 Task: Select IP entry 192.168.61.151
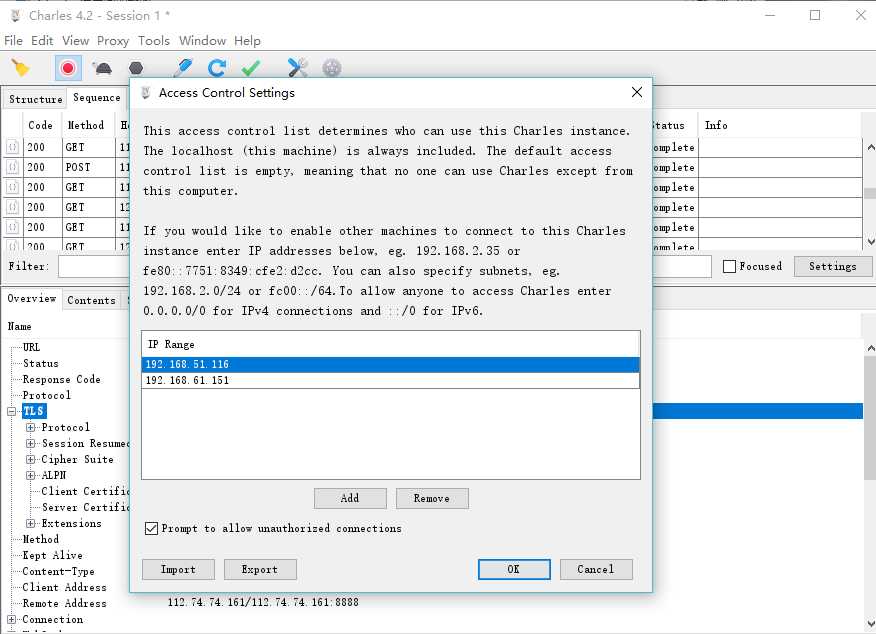tap(391, 380)
